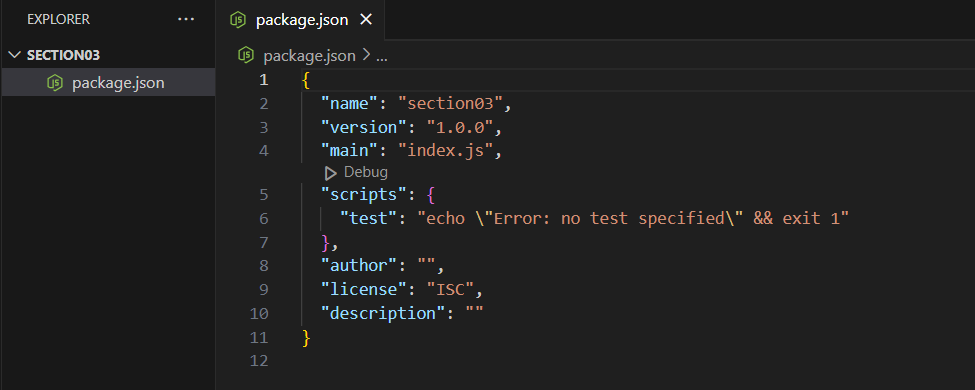
Task: Click the Debug play triangle above scripts
Action: tap(331, 173)
